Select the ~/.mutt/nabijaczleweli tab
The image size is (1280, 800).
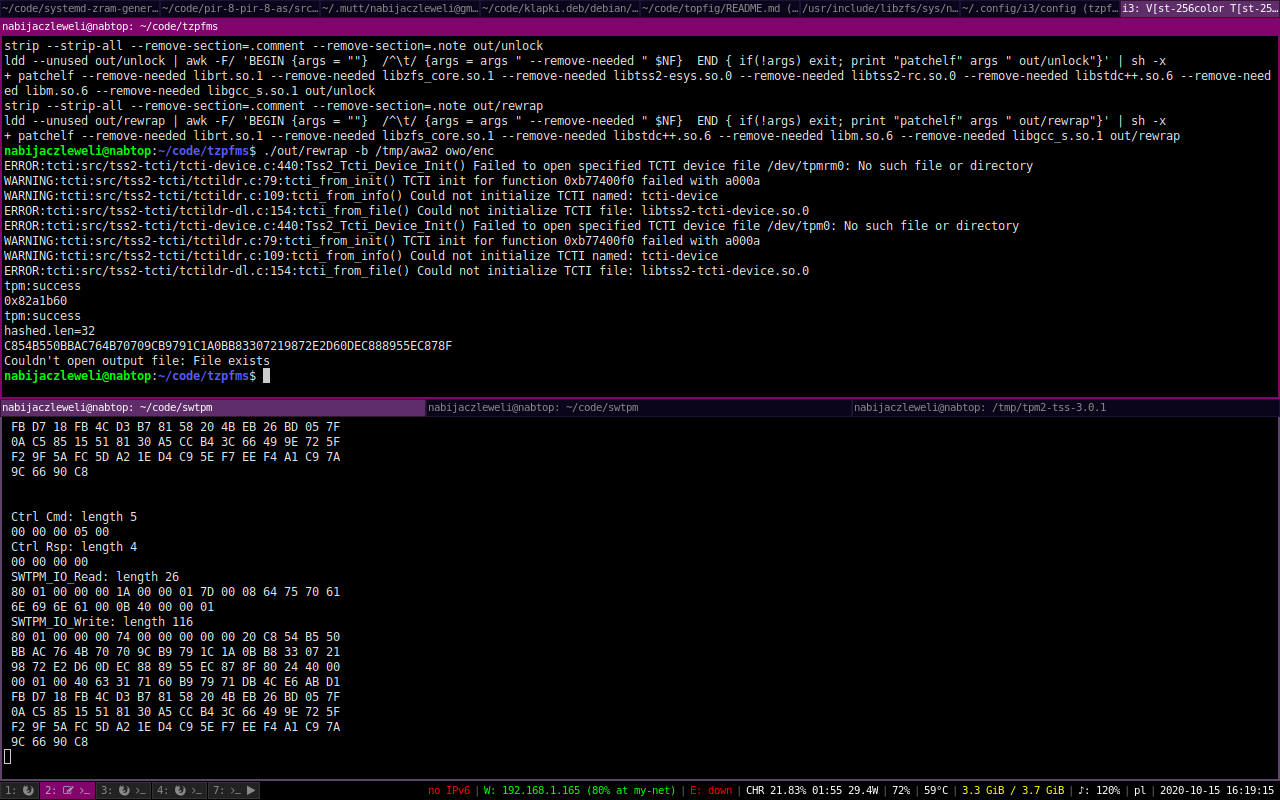400,9
